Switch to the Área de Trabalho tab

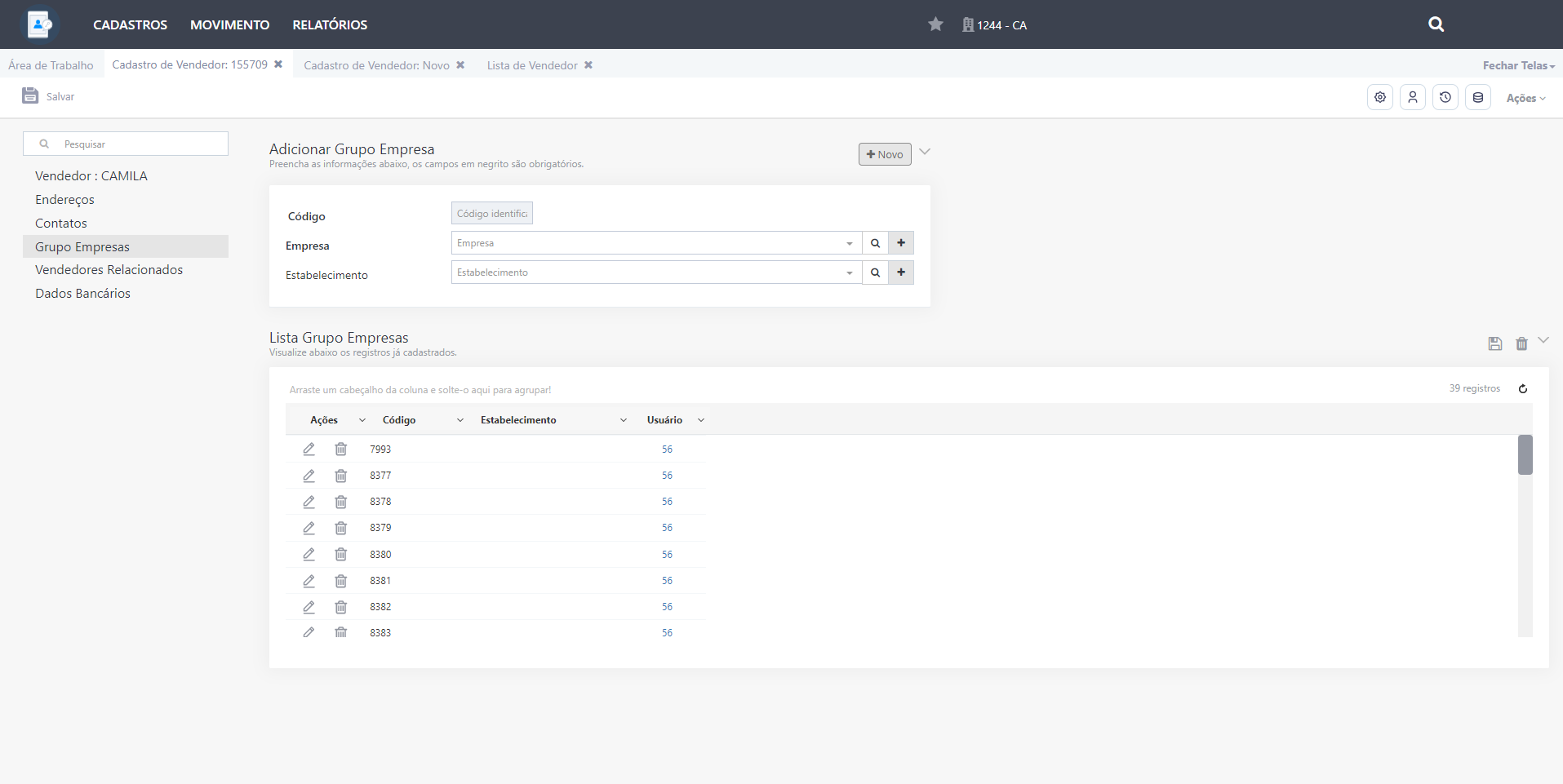tap(51, 65)
